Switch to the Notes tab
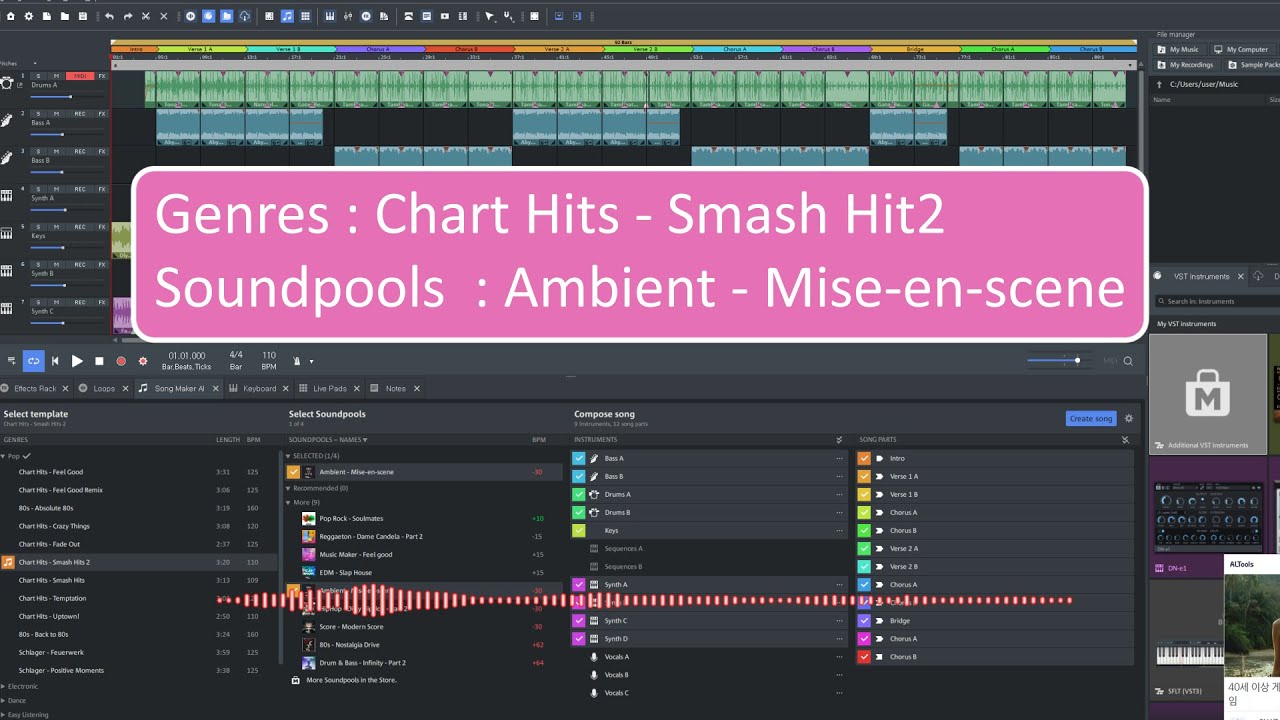The height and width of the screenshot is (720, 1280). tap(396, 388)
